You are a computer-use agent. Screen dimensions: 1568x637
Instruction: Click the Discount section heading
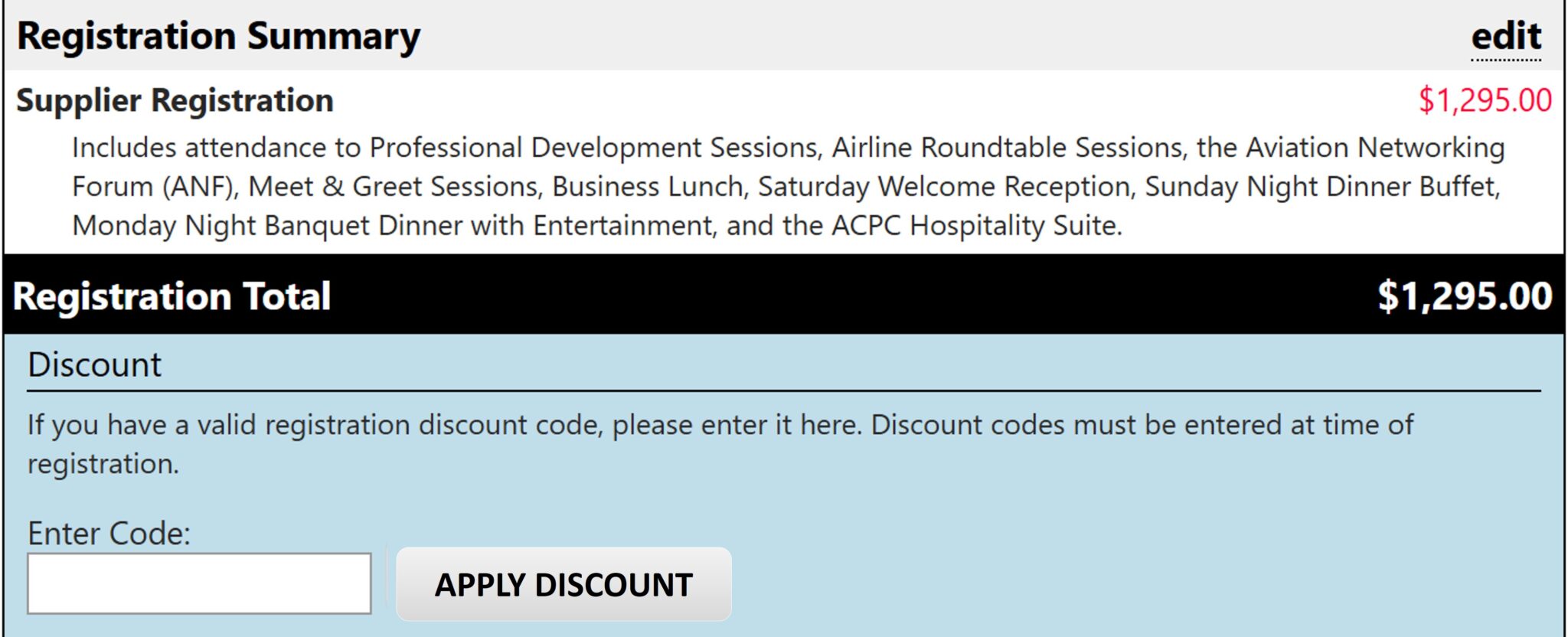click(94, 365)
